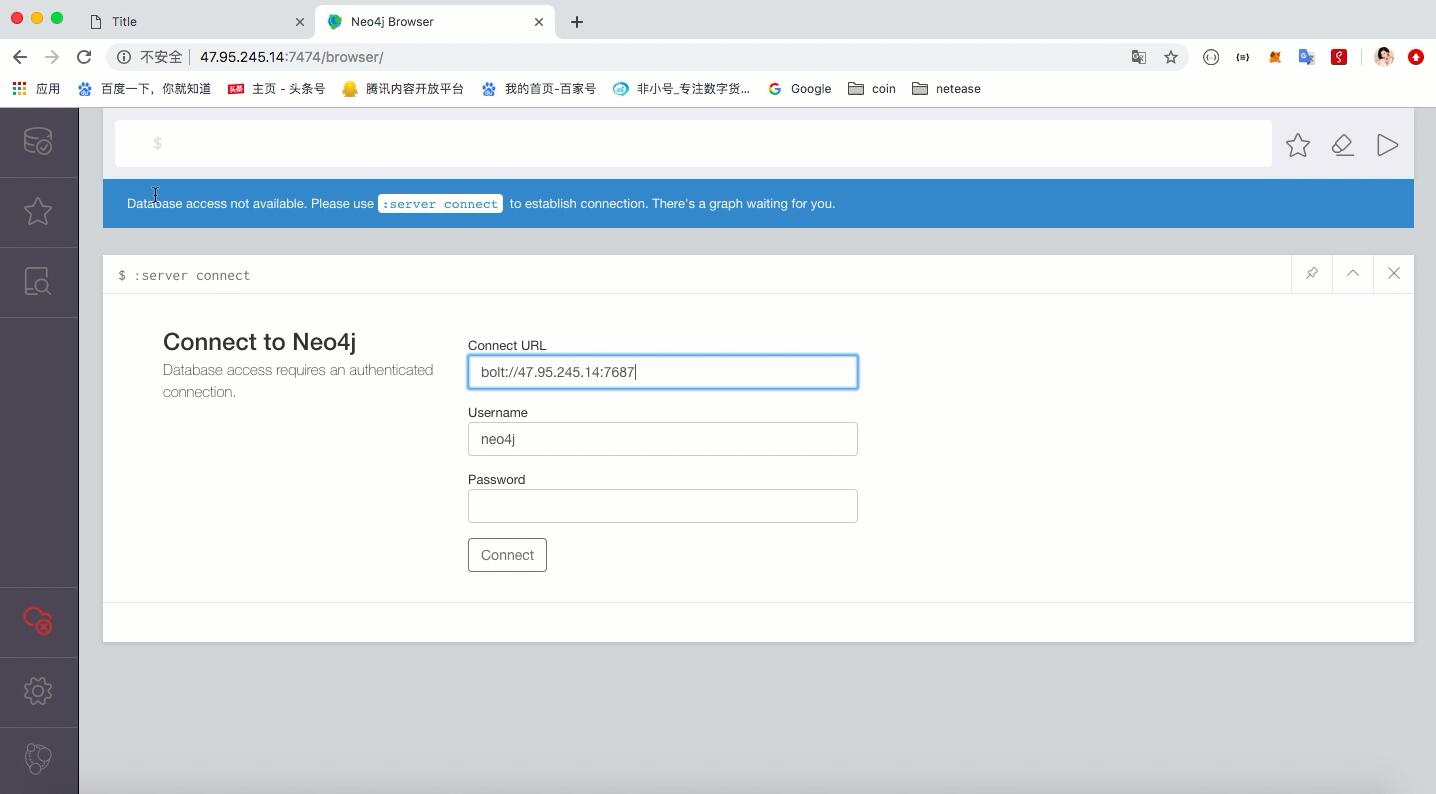Click the Connect button
1436x794 pixels.
[x=507, y=555]
